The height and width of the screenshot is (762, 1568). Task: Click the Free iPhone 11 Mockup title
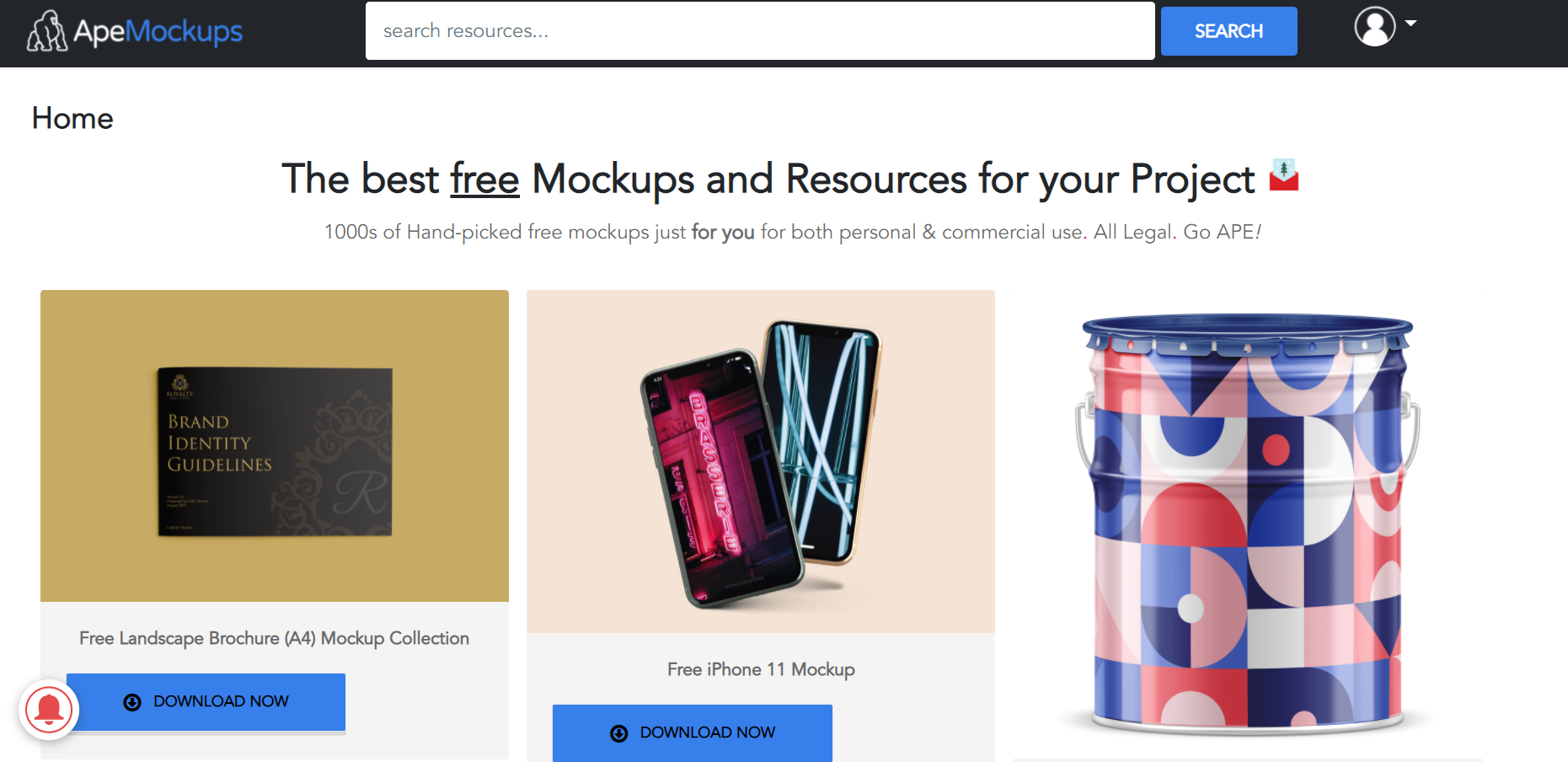pyautogui.click(x=761, y=669)
